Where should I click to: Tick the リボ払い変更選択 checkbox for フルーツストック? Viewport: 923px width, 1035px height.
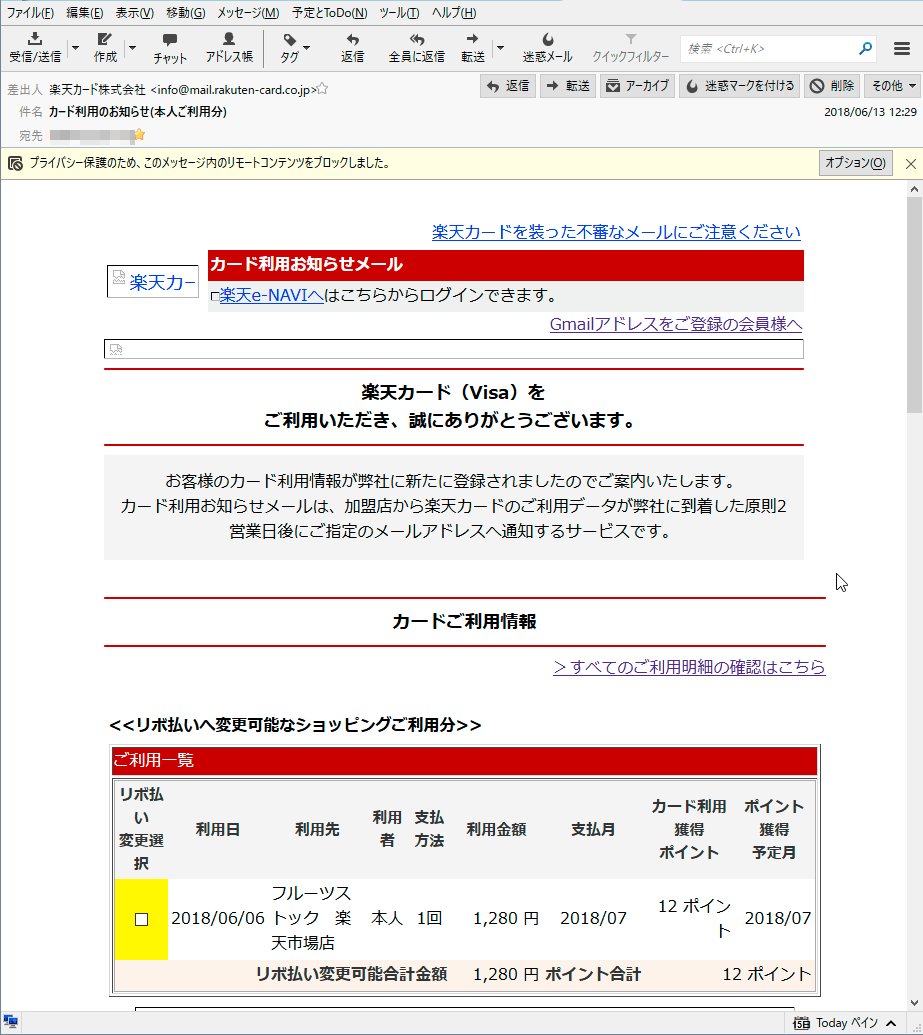[141, 919]
